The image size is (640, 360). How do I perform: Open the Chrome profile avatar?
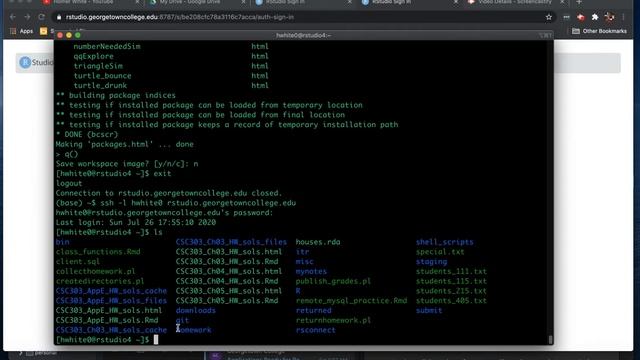tap(609, 17)
